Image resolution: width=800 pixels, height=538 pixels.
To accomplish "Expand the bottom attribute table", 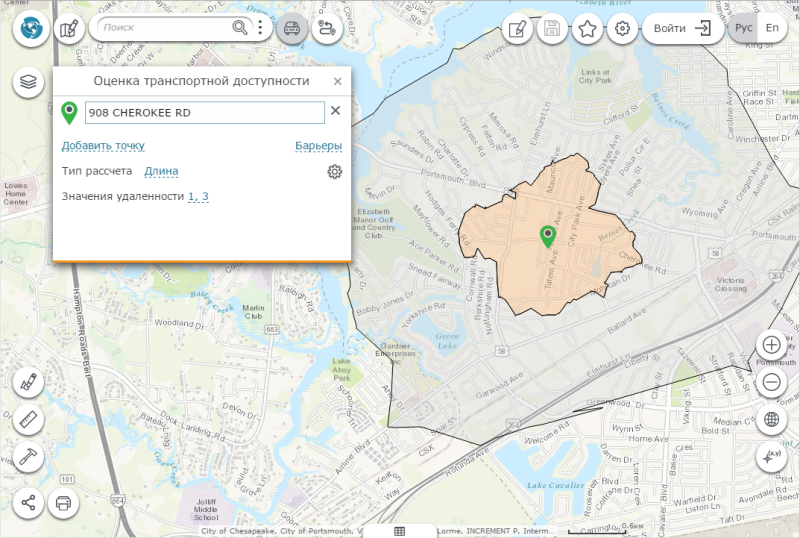I will click(x=399, y=530).
